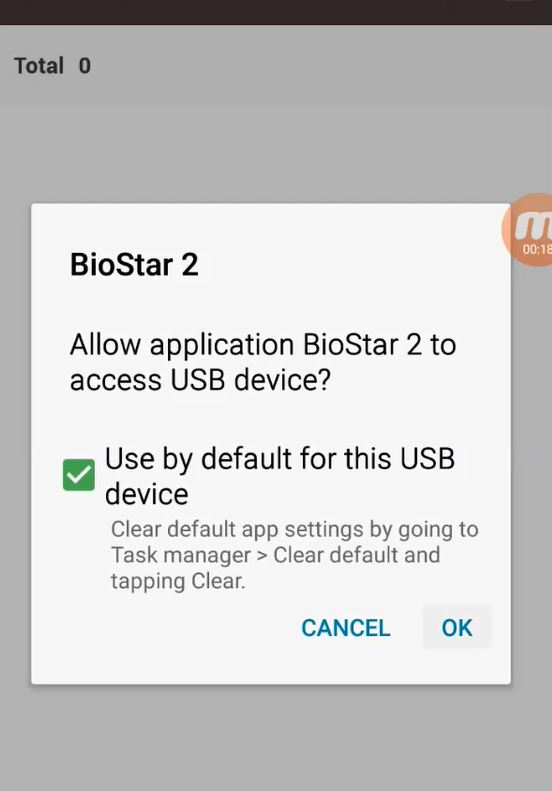Dismiss the dialog with CANCEL
This screenshot has height=791, width=552.
coord(346,628)
